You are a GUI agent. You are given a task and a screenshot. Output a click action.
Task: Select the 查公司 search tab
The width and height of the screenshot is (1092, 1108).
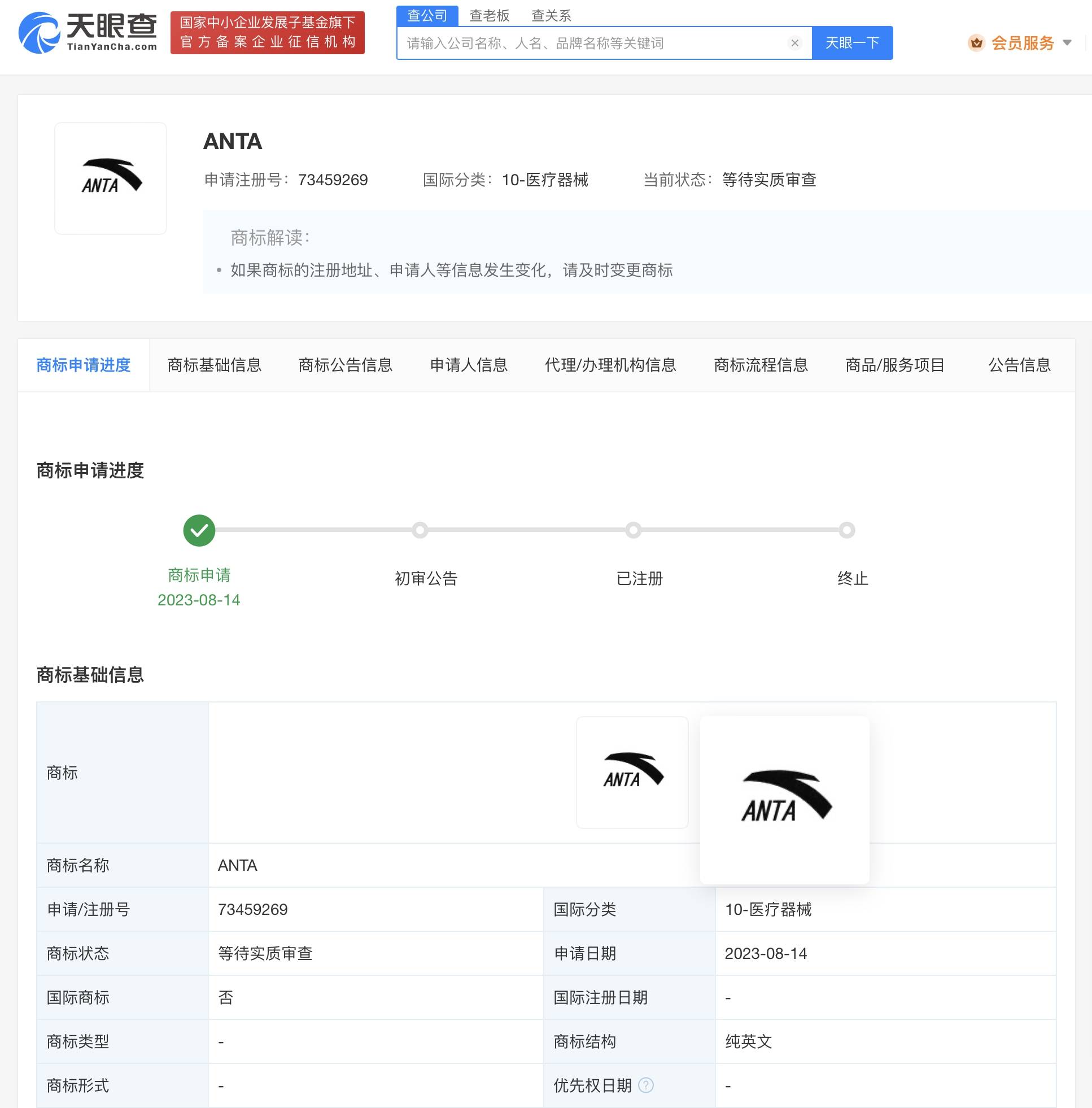point(427,15)
